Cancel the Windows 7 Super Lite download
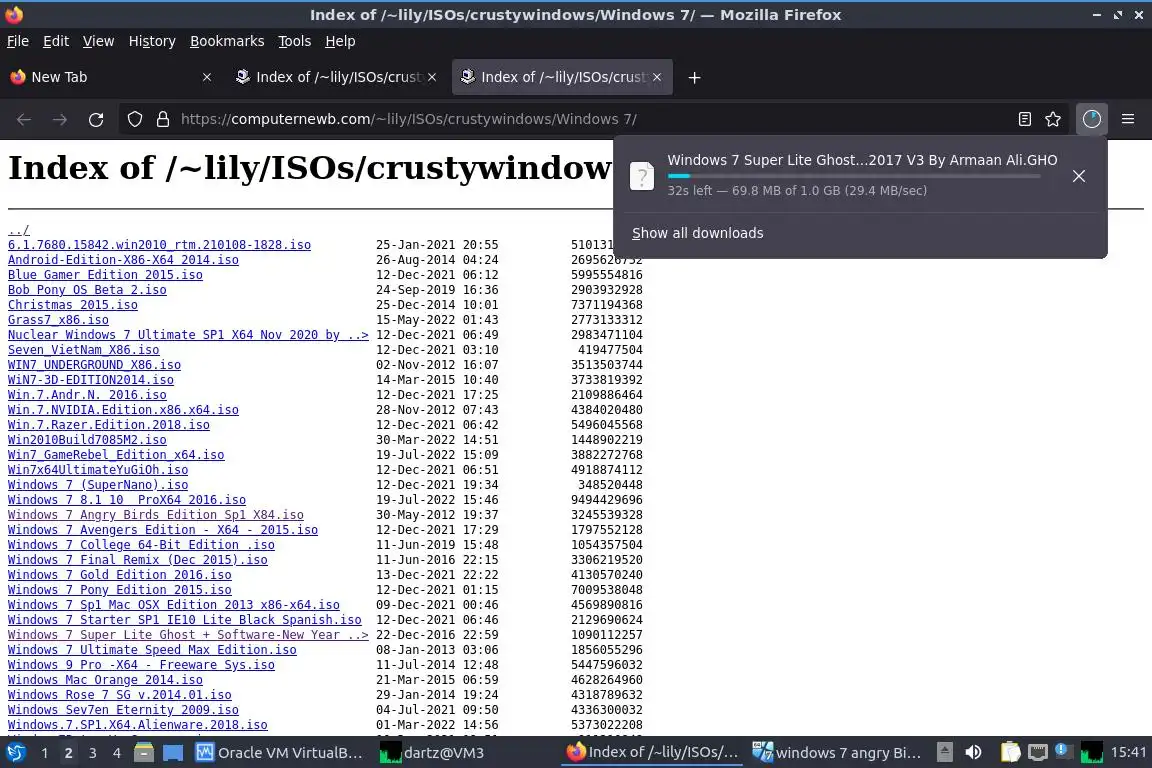 (x=1079, y=176)
